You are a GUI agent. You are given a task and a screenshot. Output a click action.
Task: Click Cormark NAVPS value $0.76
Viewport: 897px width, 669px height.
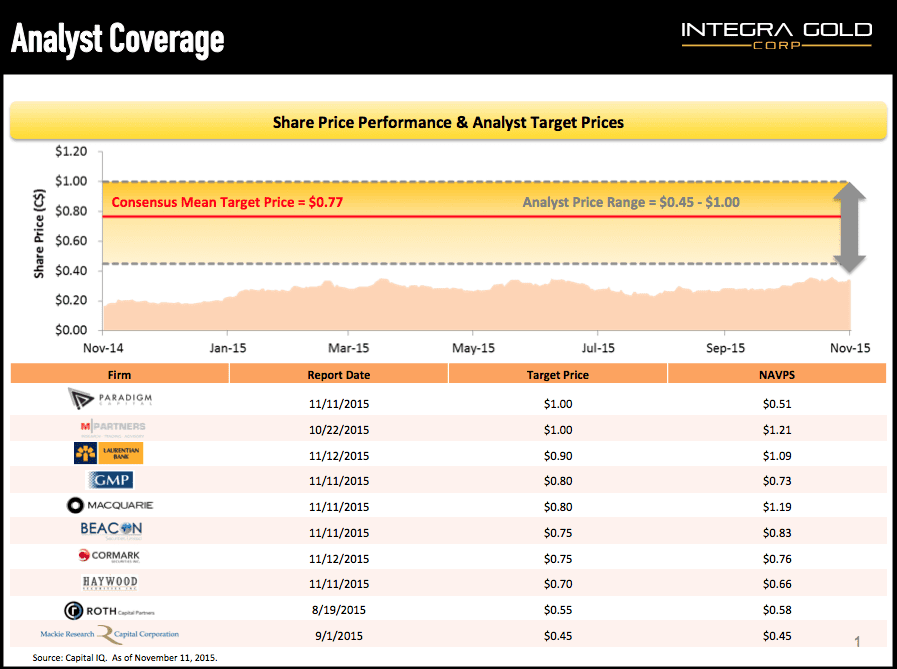coord(777,559)
